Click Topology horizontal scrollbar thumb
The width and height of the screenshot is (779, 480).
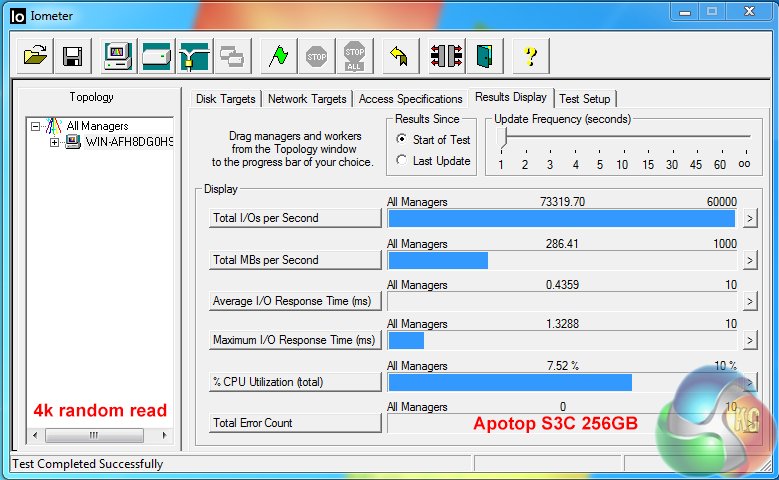click(x=94, y=436)
